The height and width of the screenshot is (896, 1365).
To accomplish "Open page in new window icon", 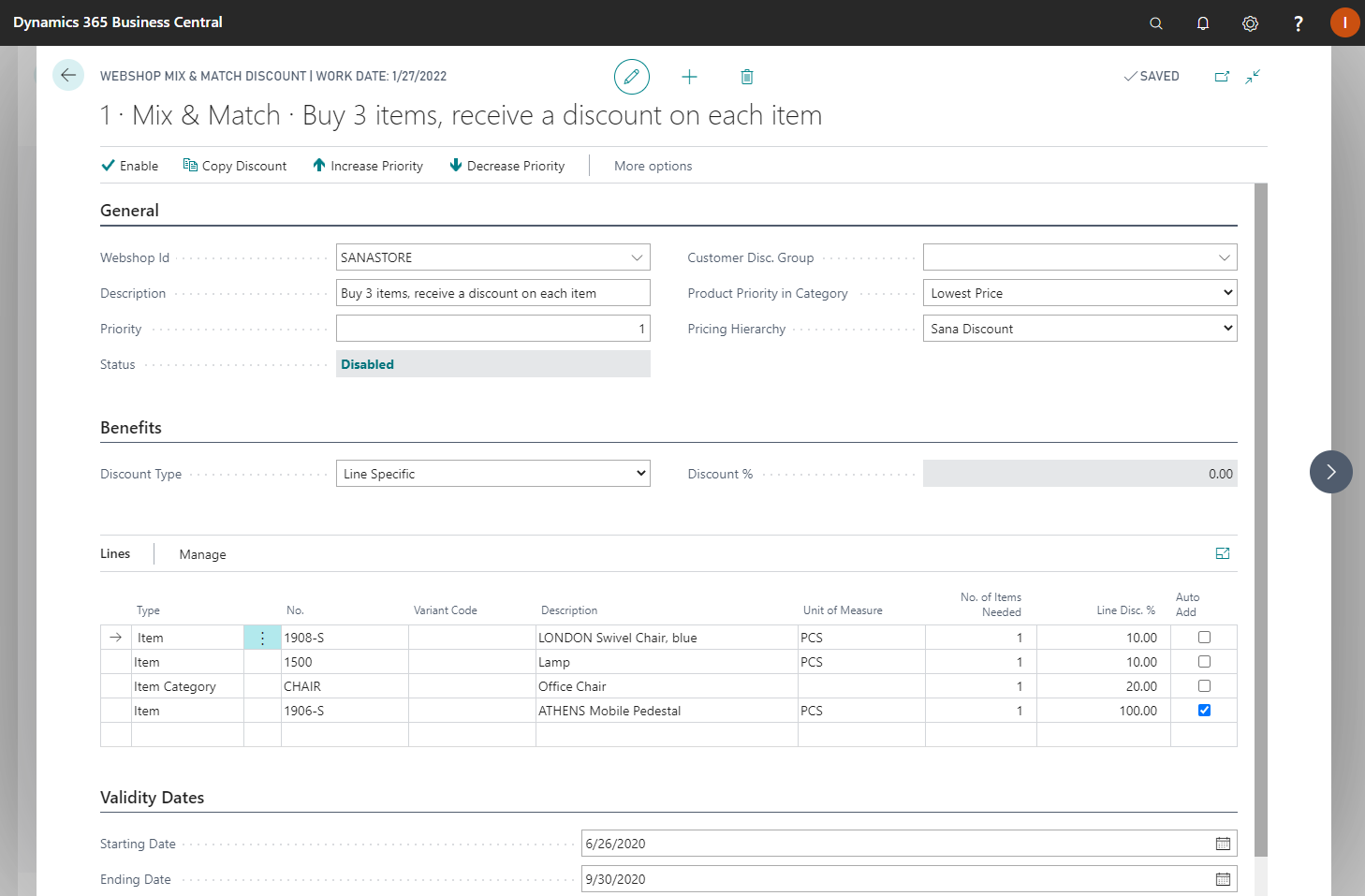I will click(x=1222, y=77).
